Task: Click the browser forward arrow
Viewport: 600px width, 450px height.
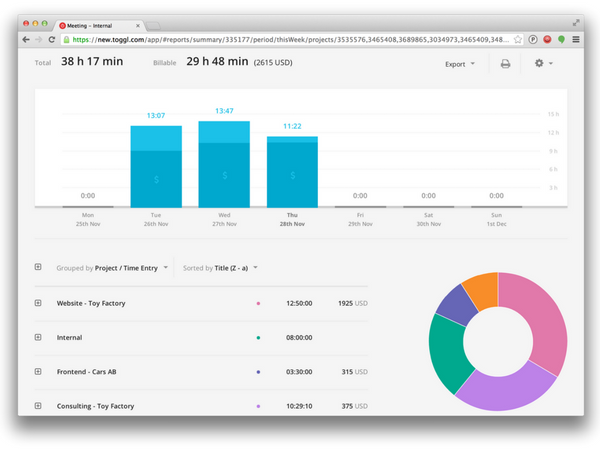Action: [39, 39]
